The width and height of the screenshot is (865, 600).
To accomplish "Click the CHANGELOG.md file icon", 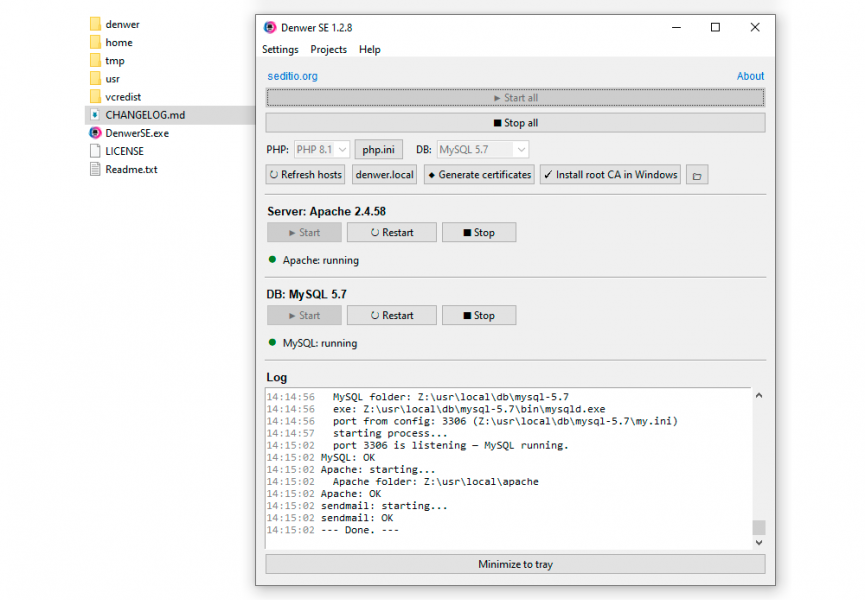I will (x=95, y=115).
